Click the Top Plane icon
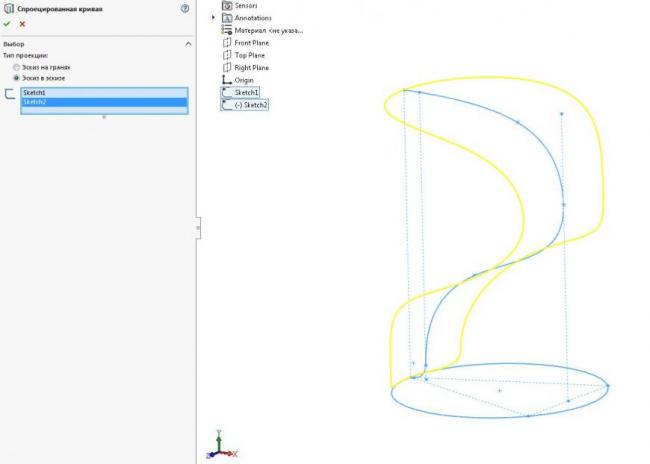Image resolution: width=650 pixels, height=464 pixels. point(227,55)
